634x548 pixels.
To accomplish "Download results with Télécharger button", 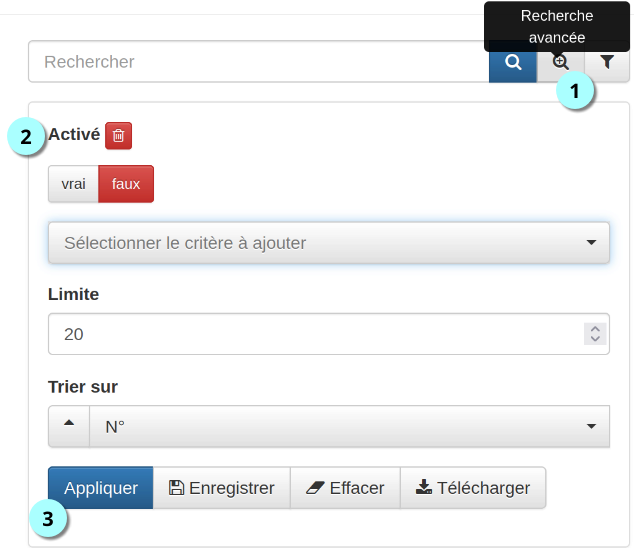I will point(473,488).
